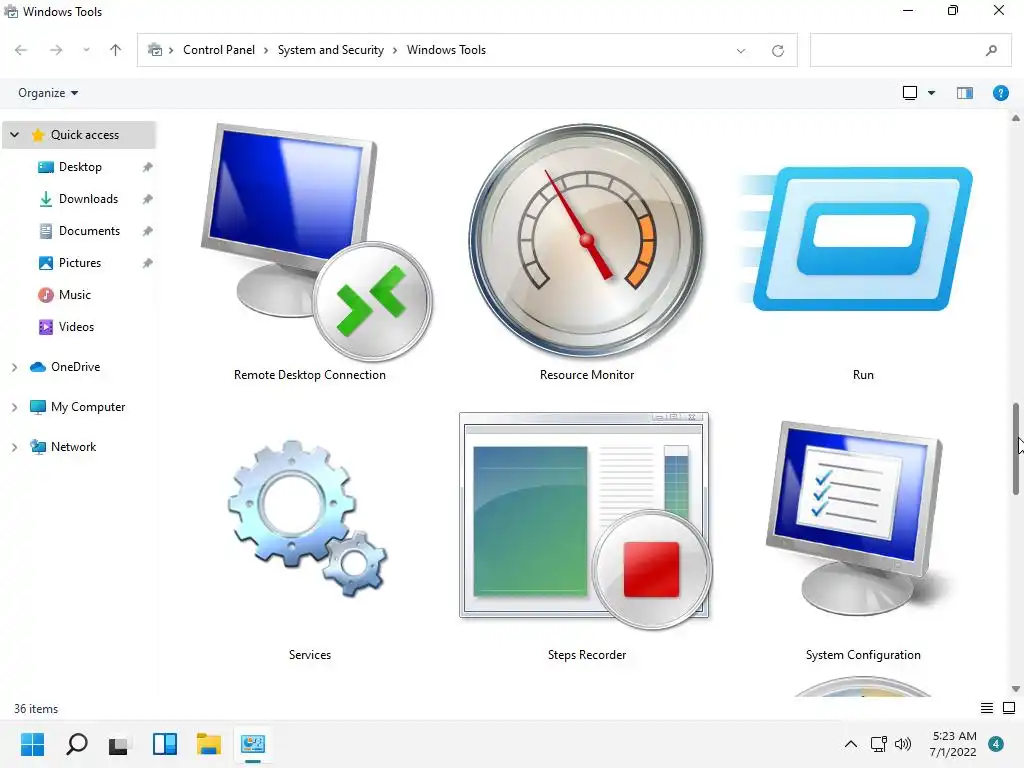
Task: Collapse the Quick access tree
Action: (14, 135)
